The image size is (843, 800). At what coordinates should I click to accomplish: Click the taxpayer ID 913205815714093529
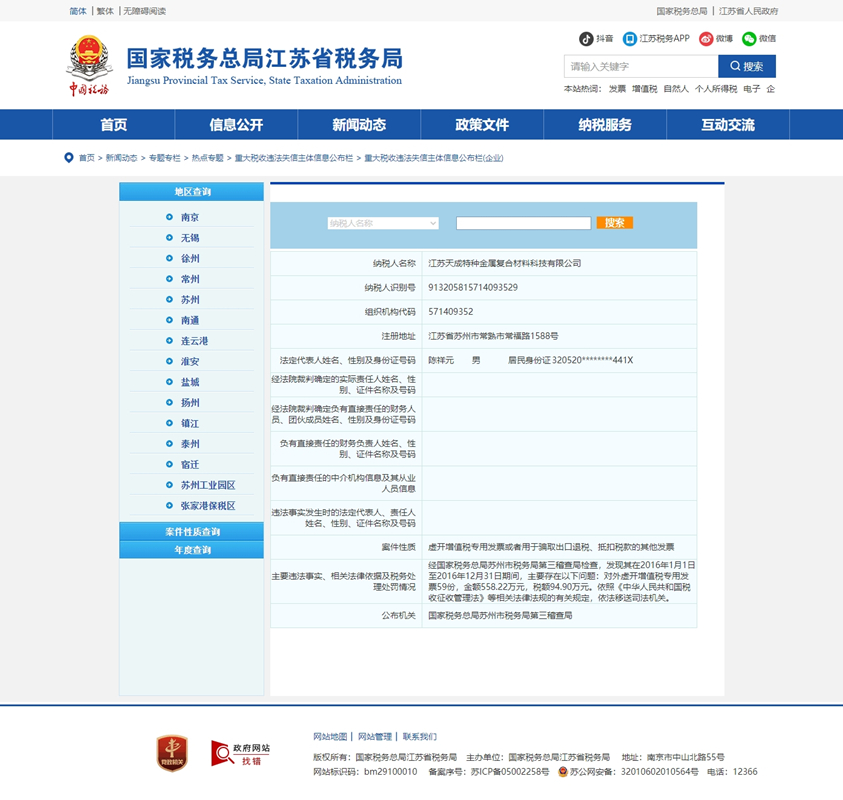473,288
